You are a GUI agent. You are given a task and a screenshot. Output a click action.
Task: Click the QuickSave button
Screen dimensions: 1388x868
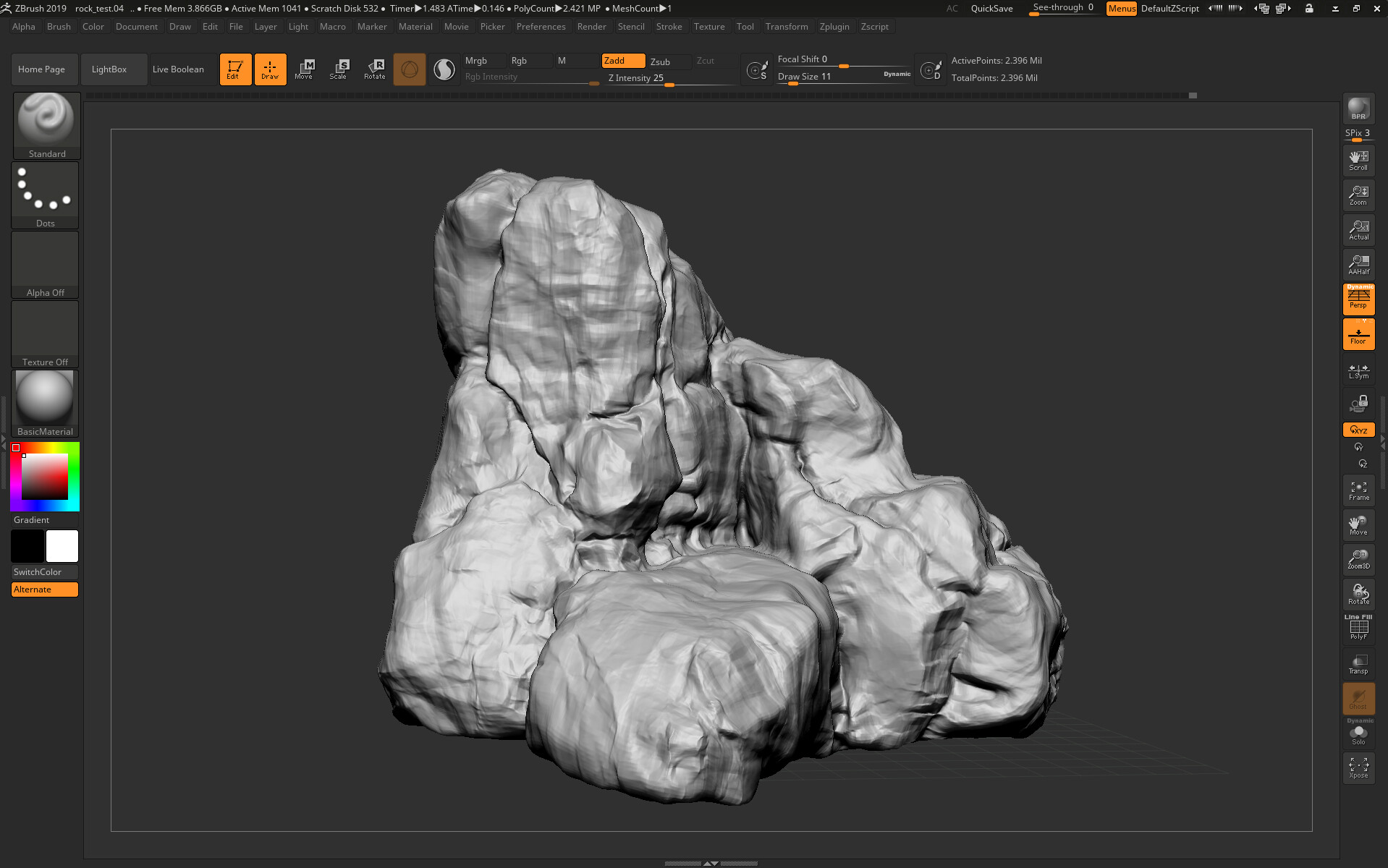[991, 9]
